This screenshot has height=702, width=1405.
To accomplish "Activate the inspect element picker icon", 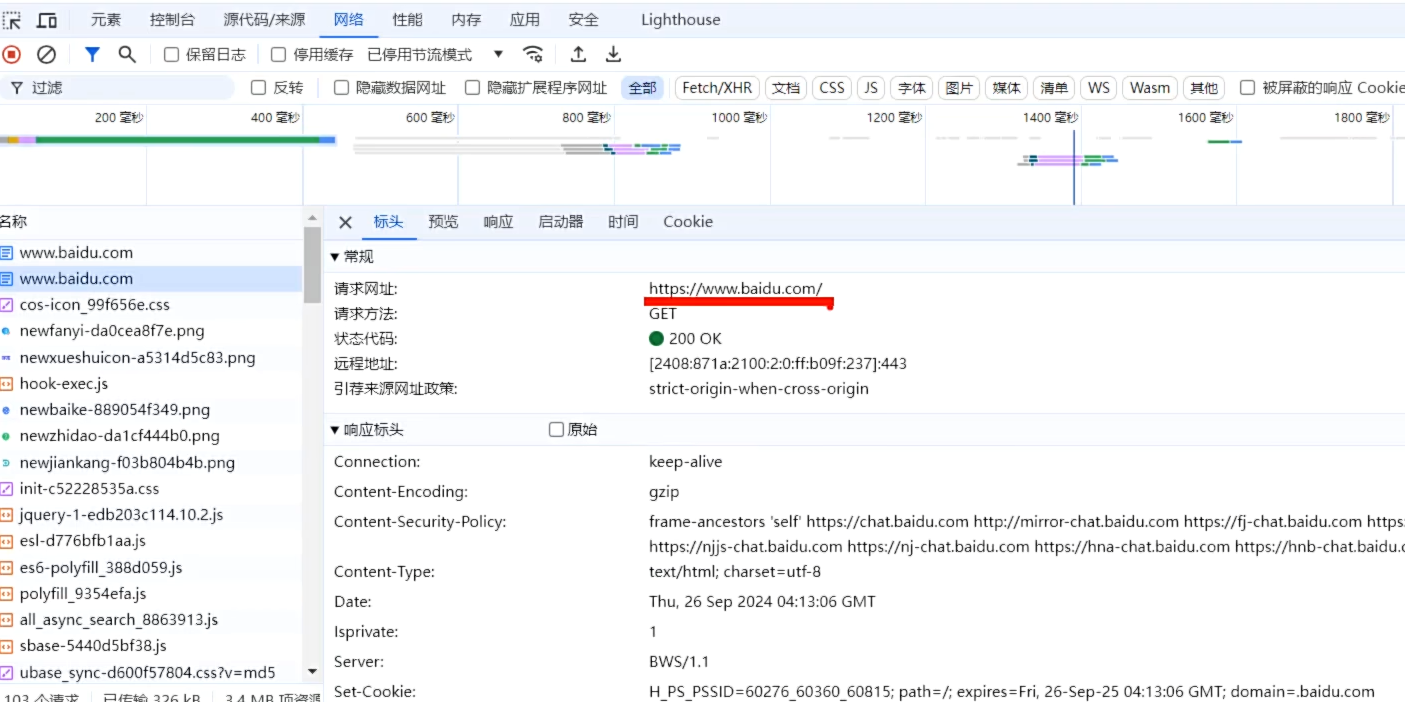I will (11, 20).
